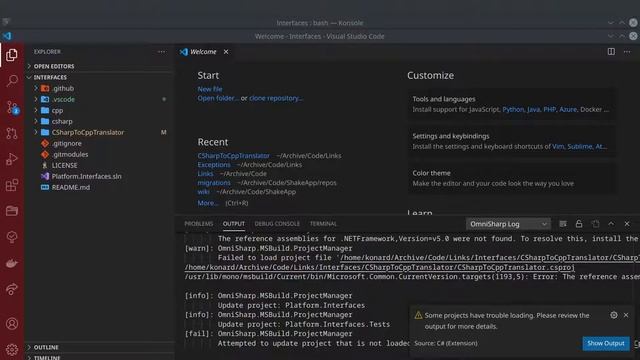Open the tree/test view icon in activity bar
The image size is (640, 360).
coord(12,237)
